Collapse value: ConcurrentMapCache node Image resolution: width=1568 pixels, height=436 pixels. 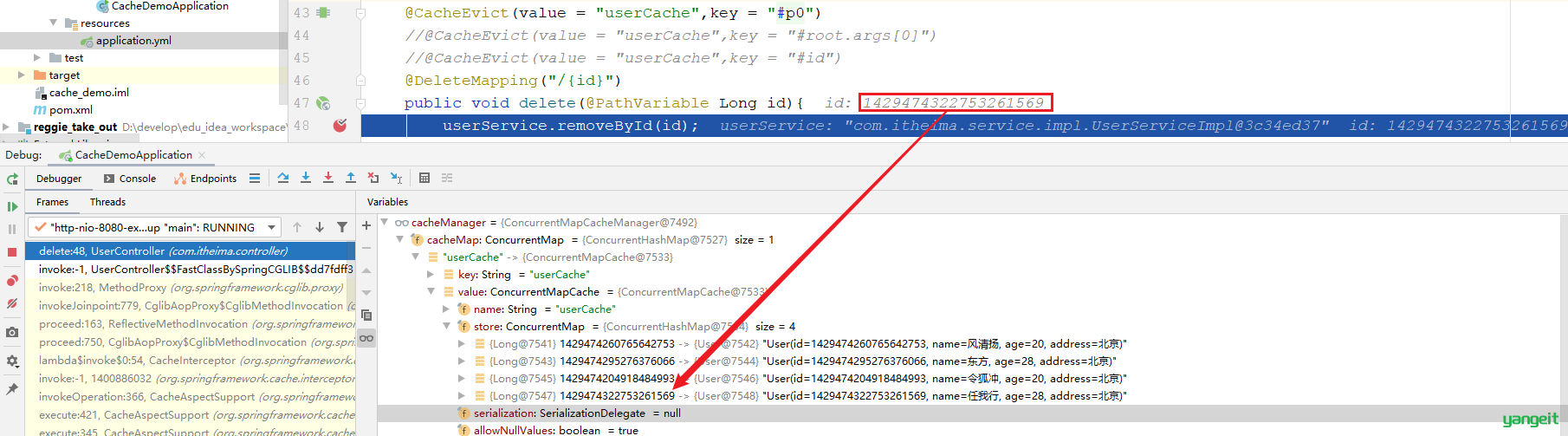click(431, 291)
